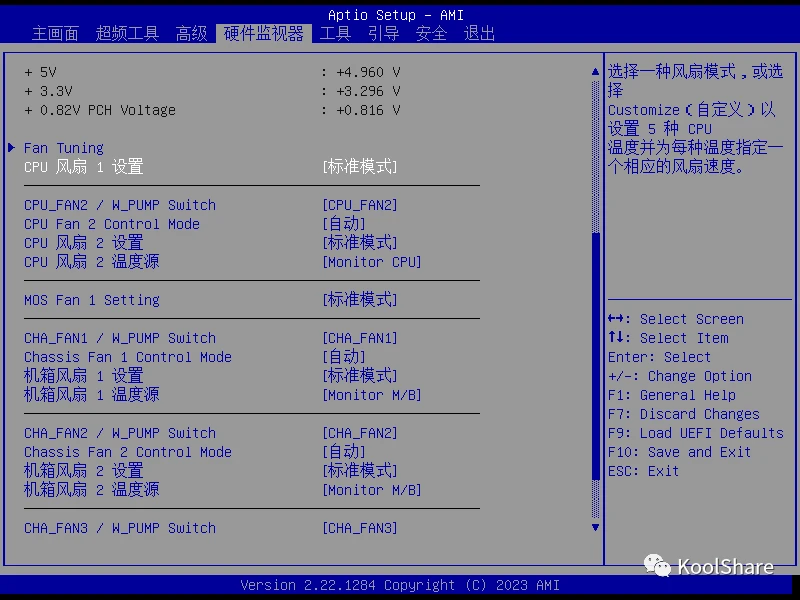
Task: Click the Select Screen arrows hint
Action: 676,319
